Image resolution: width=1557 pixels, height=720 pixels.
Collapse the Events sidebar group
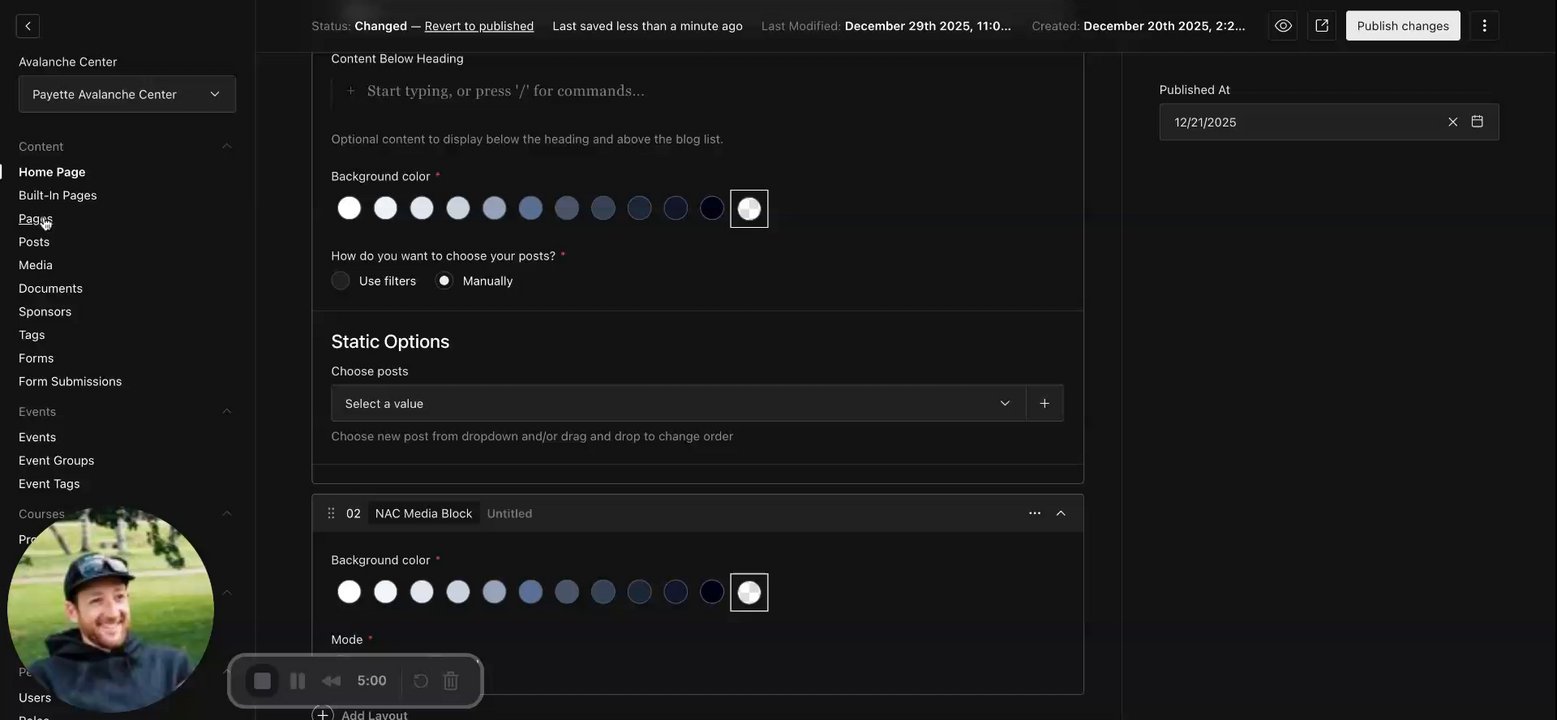226,411
